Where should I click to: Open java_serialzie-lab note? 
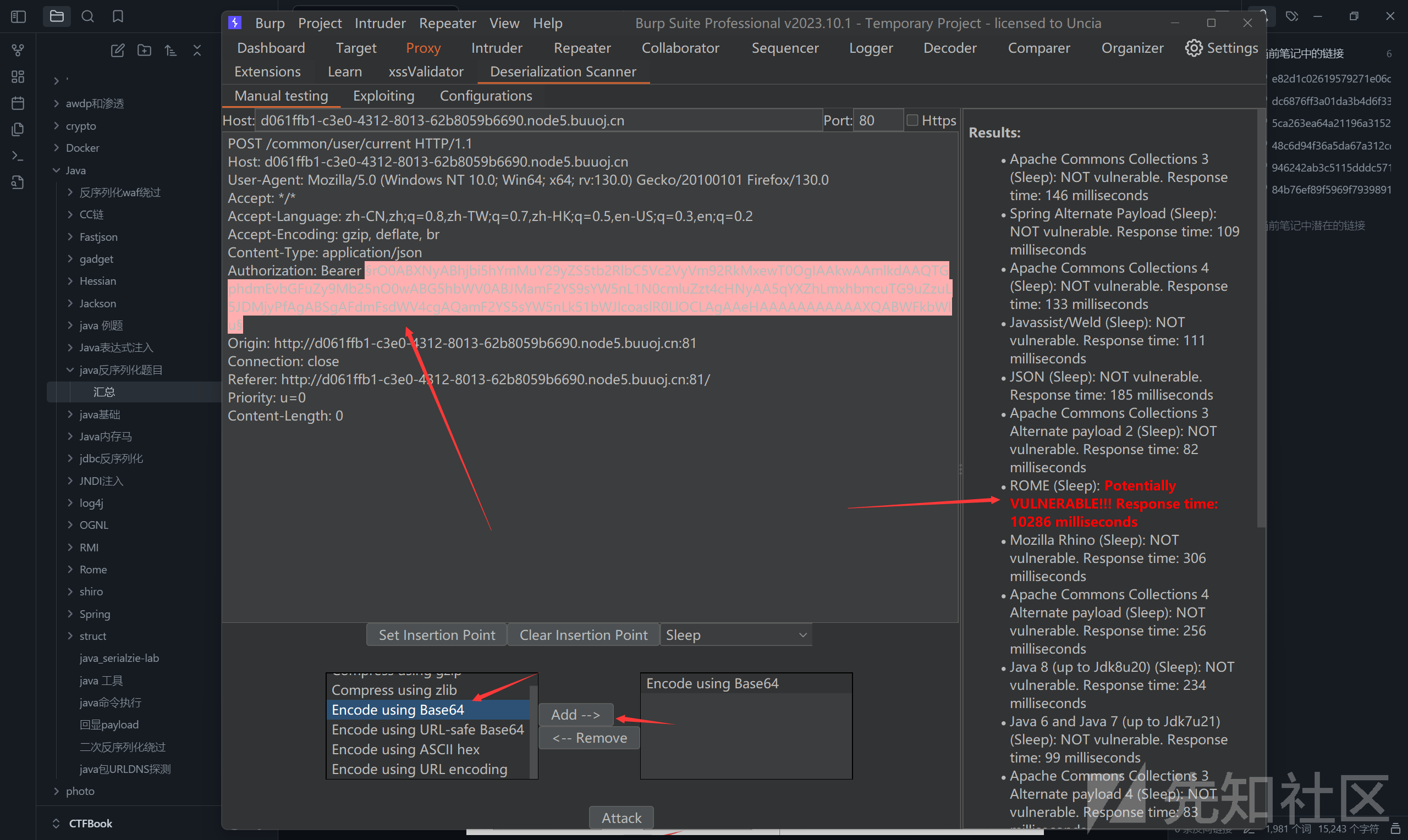tap(119, 657)
